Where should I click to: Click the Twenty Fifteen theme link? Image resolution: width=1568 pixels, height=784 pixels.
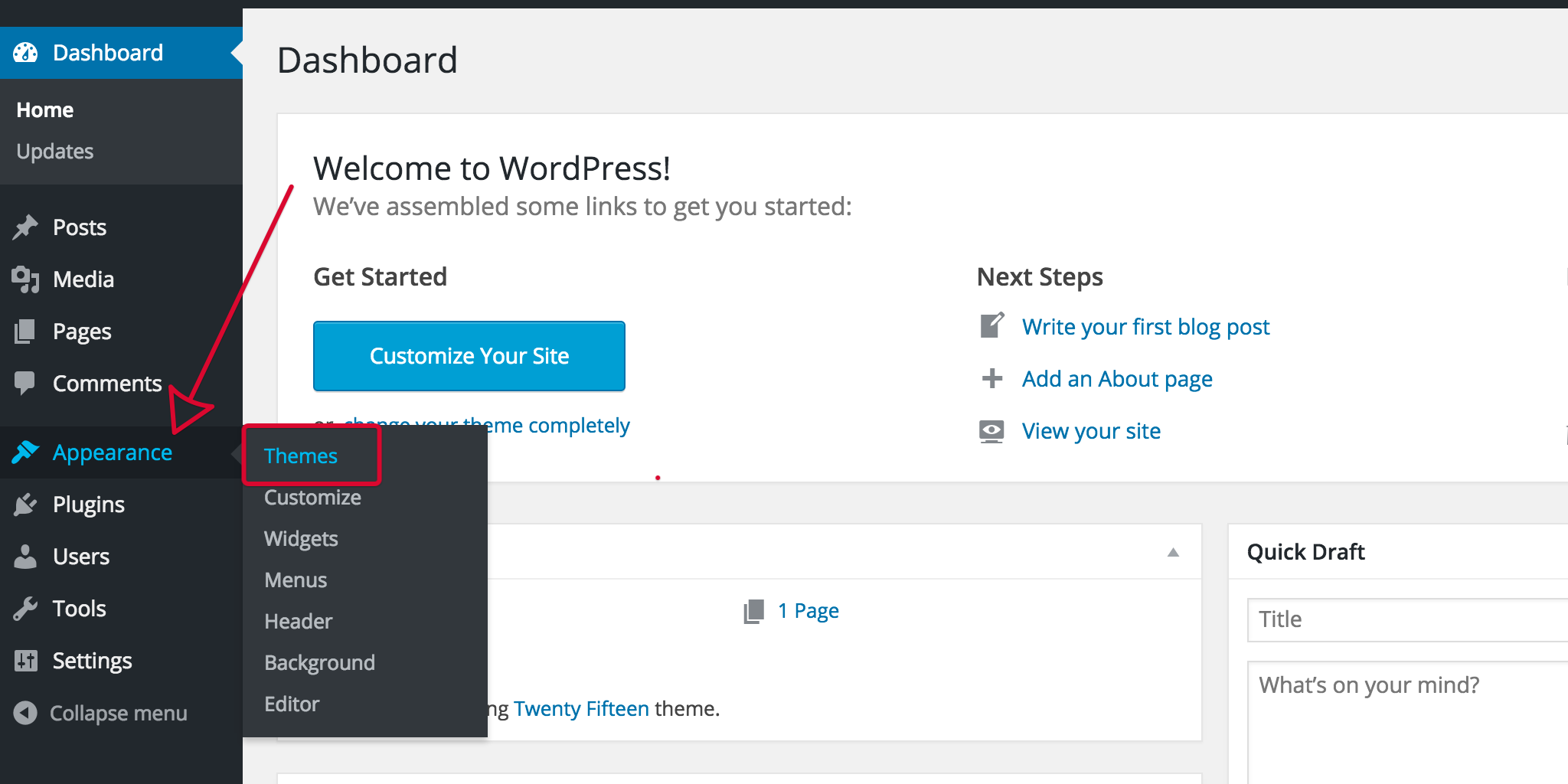pyautogui.click(x=581, y=708)
